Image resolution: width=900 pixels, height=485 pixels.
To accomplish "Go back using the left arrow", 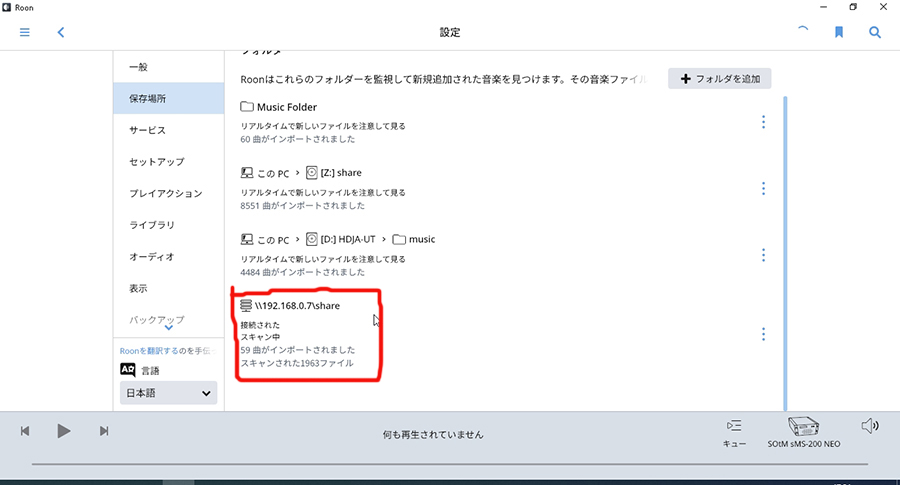I will point(61,32).
